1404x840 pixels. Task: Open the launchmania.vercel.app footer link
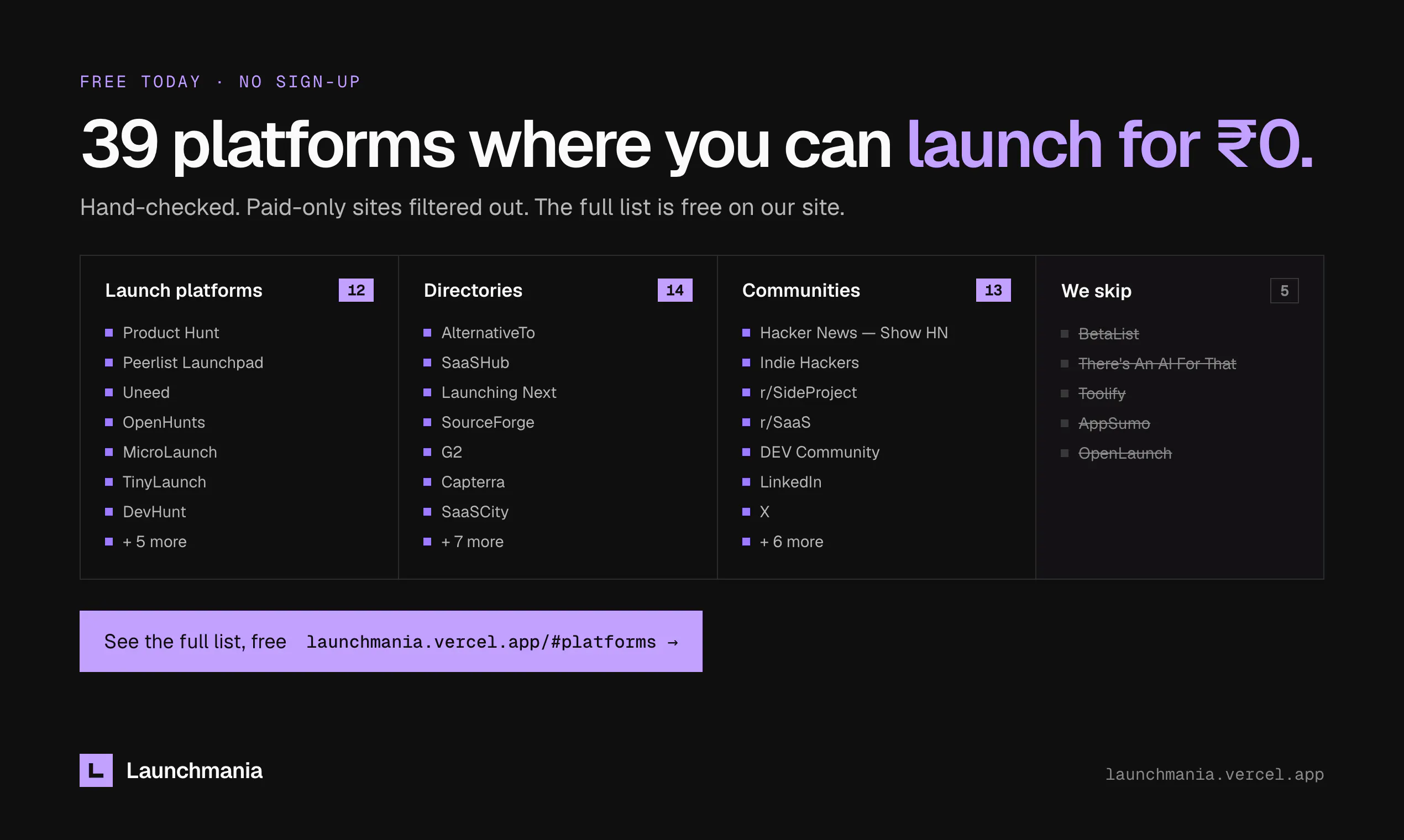(1214, 774)
